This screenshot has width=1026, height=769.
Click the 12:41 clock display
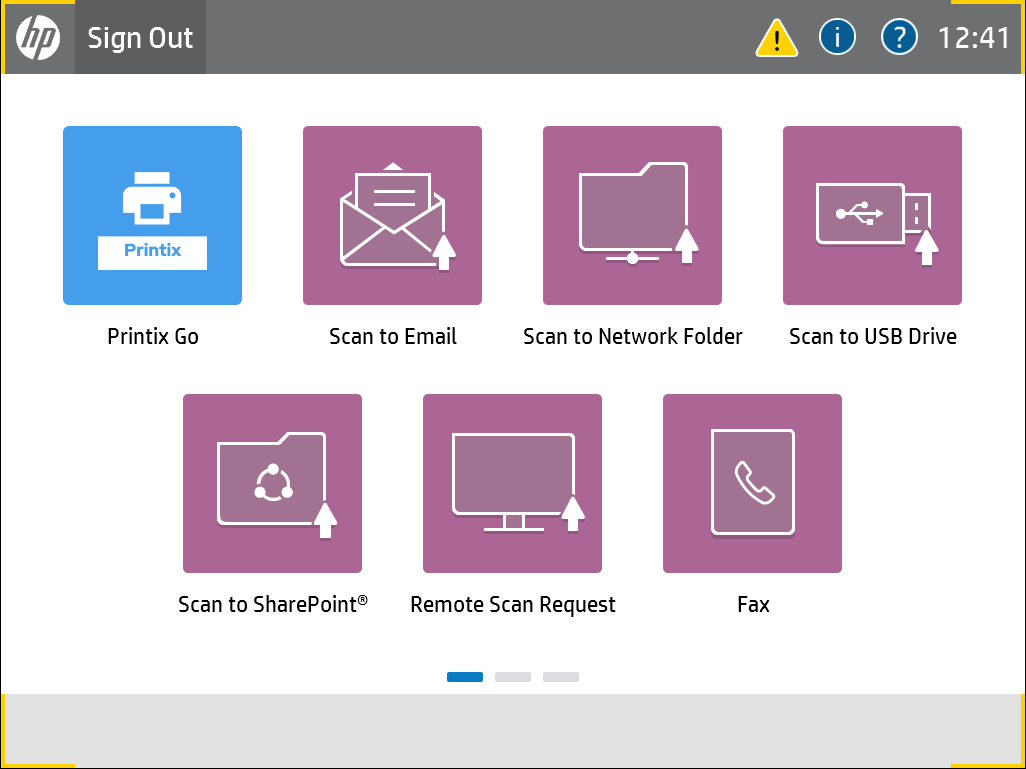[x=973, y=38]
